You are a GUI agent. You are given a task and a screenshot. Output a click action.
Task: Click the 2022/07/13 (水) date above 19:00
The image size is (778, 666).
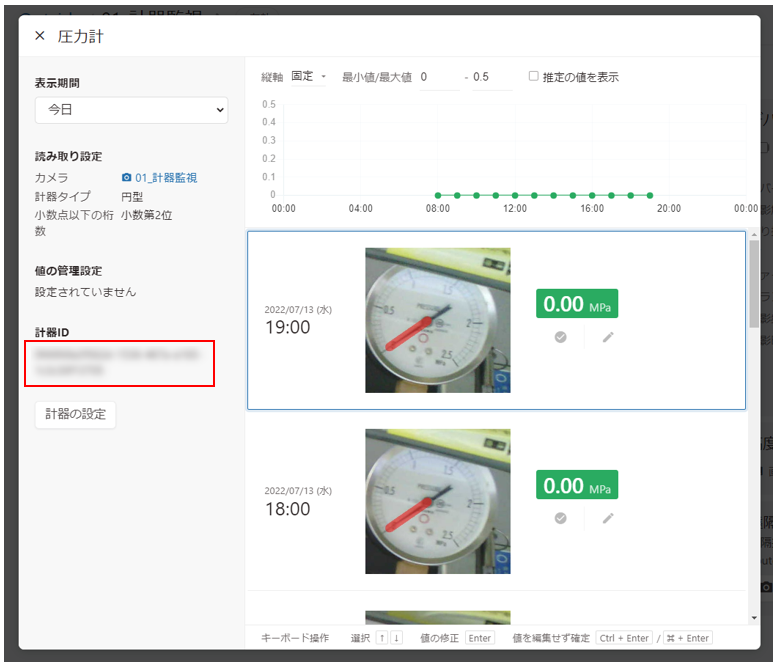click(x=298, y=310)
